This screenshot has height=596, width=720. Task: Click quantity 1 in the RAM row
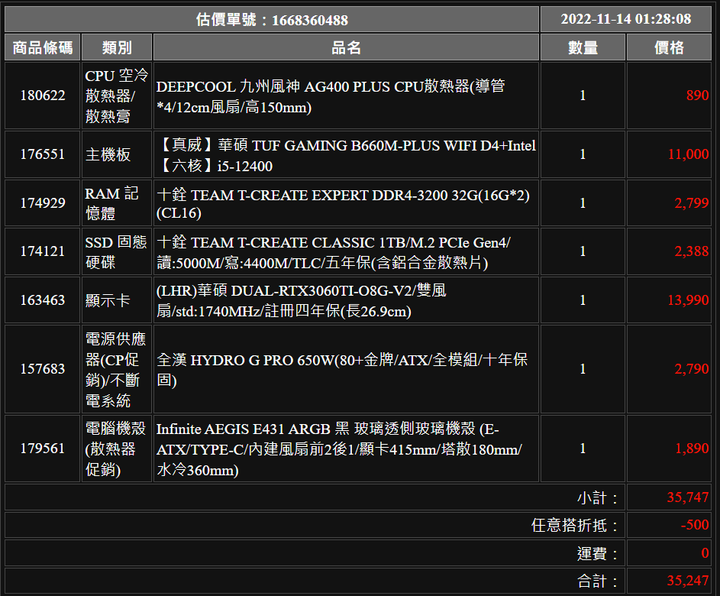pos(583,203)
